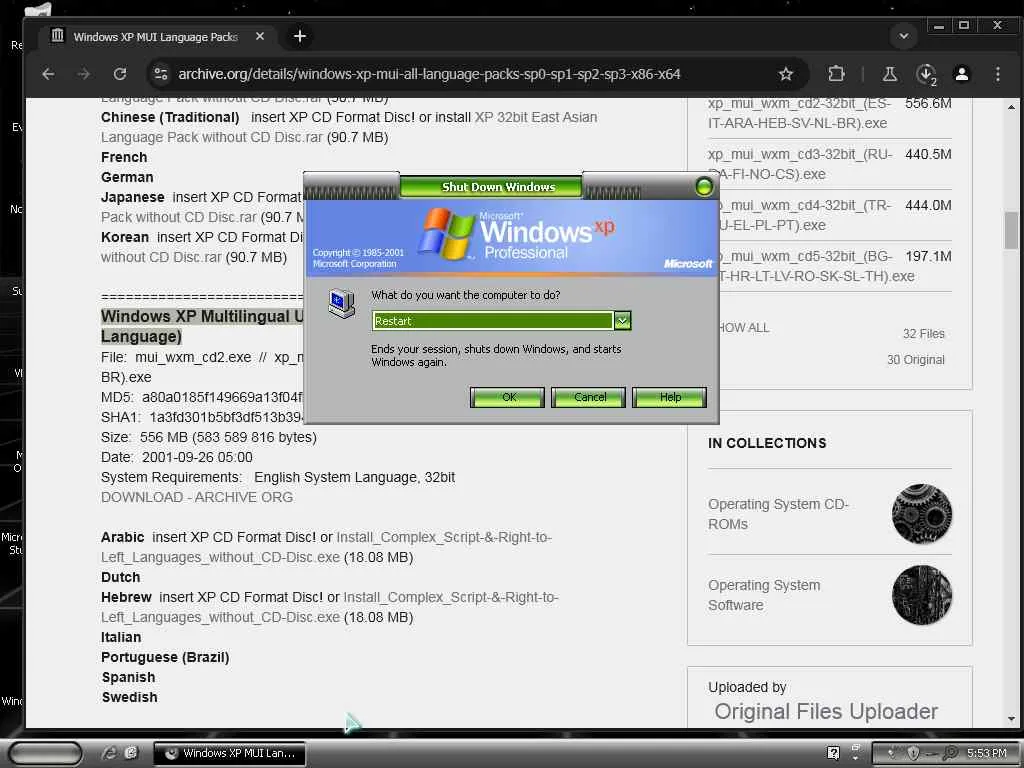
Task: Click the scrollbar up arrow
Action: (1011, 106)
